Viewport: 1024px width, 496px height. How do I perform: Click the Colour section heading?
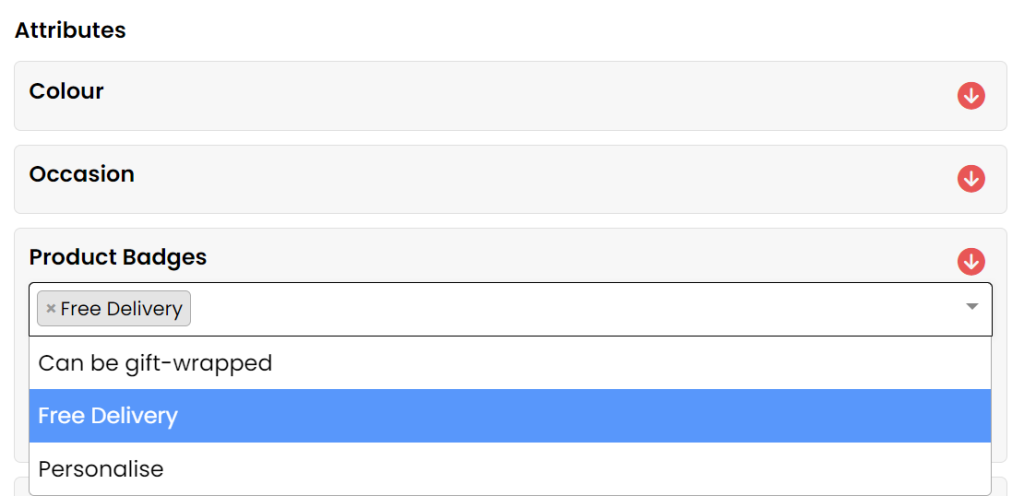pyautogui.click(x=67, y=91)
